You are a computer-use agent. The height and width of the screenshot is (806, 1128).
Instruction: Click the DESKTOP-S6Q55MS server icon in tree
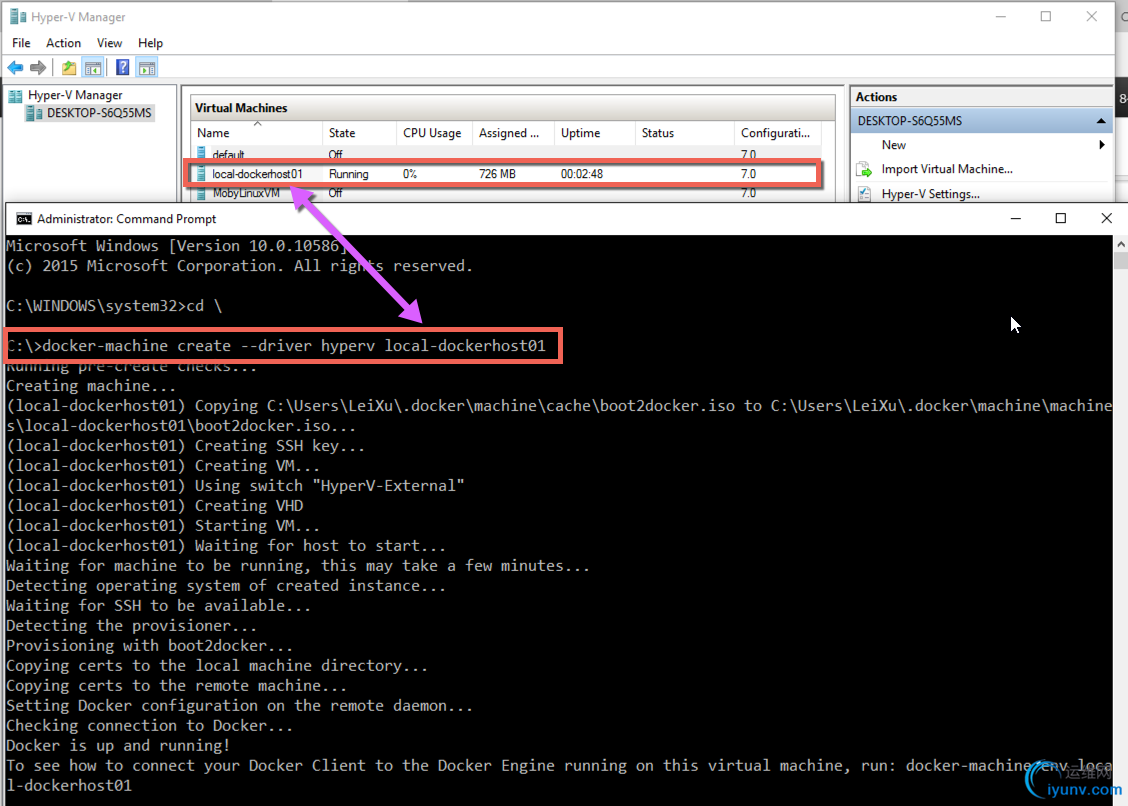33,113
